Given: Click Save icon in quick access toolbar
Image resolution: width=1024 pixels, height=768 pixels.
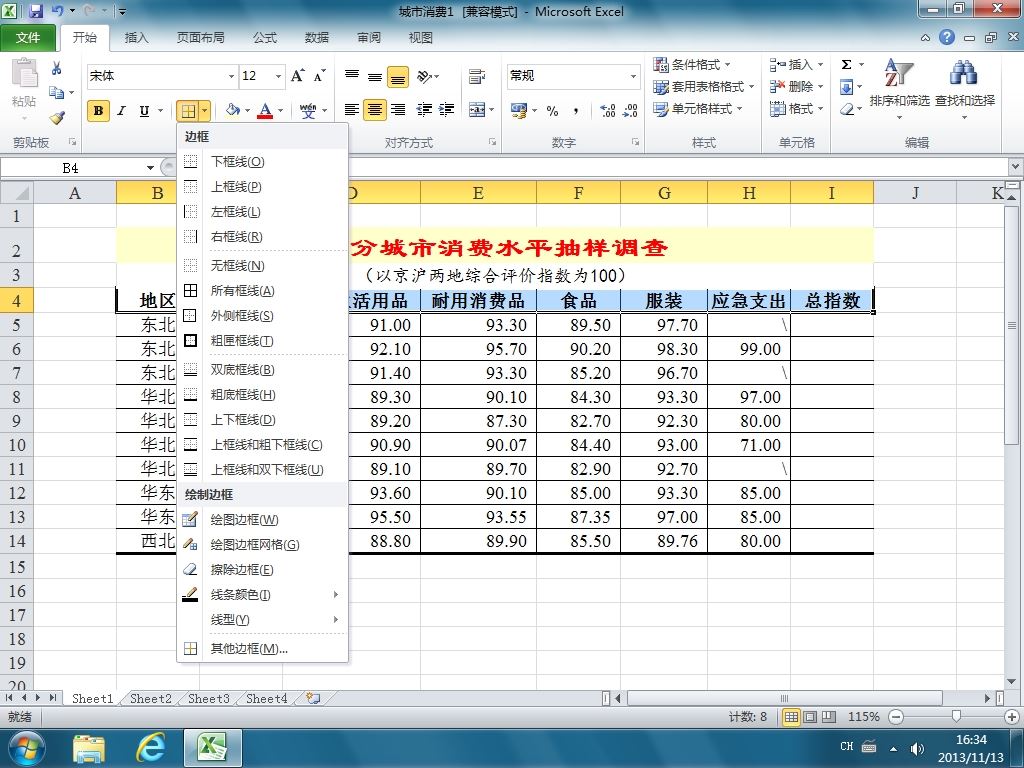Looking at the screenshot, I should [36, 11].
